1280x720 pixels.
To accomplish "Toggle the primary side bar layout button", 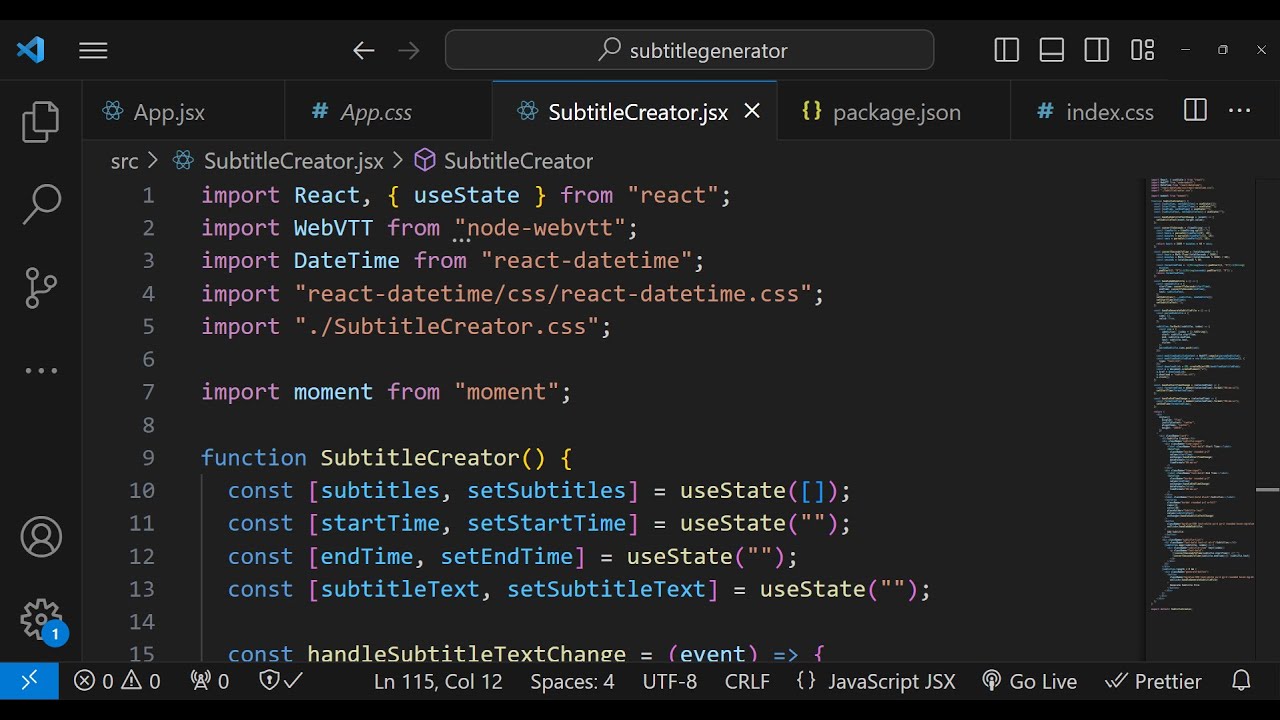I will [x=1007, y=50].
